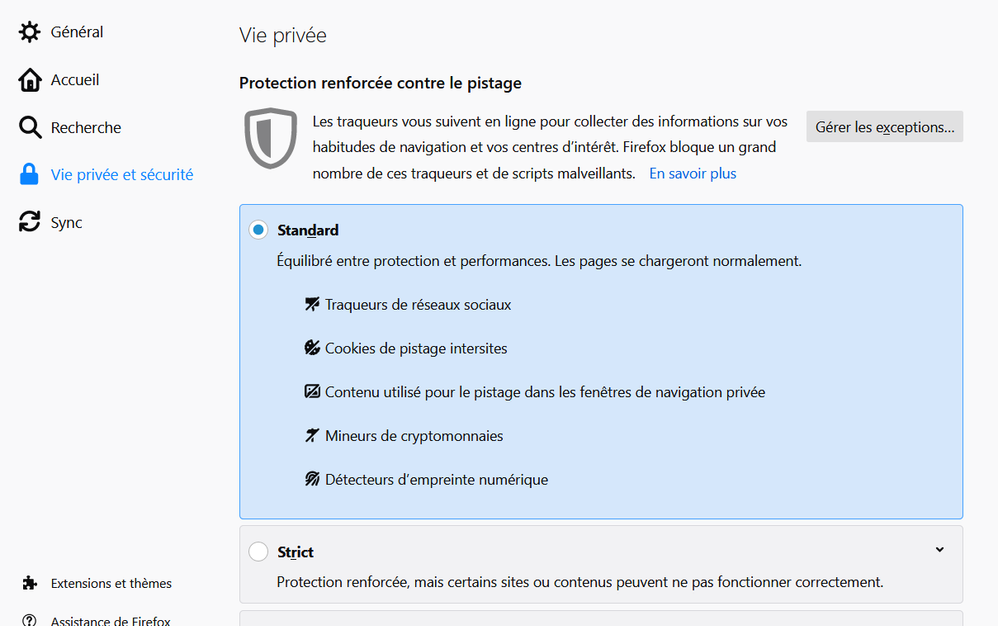Select the Standard protection radio button
The height and width of the screenshot is (626, 998).
tap(258, 230)
